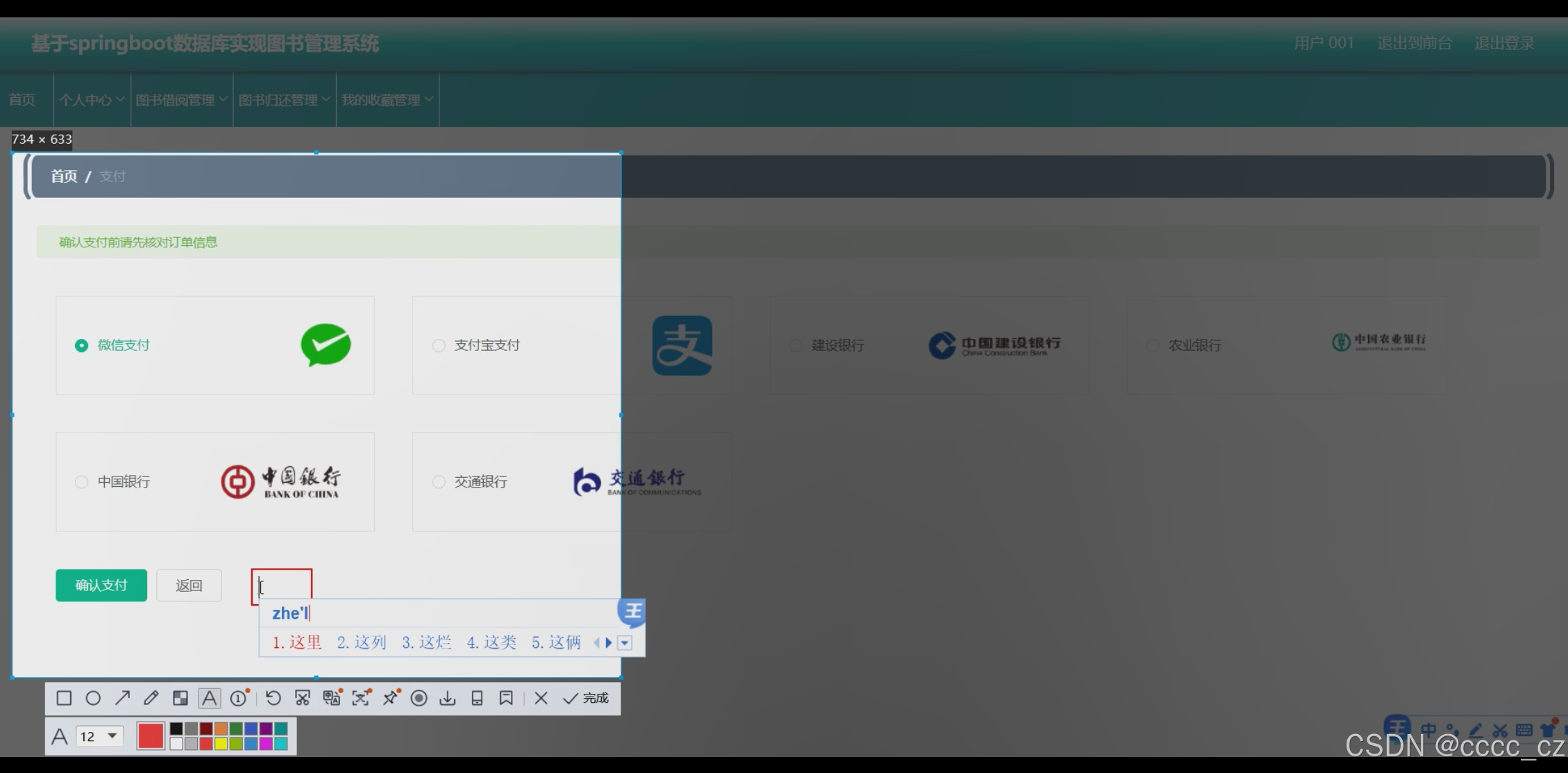The image size is (1568, 773).
Task: Select the 中国银行 radio button
Action: (81, 481)
